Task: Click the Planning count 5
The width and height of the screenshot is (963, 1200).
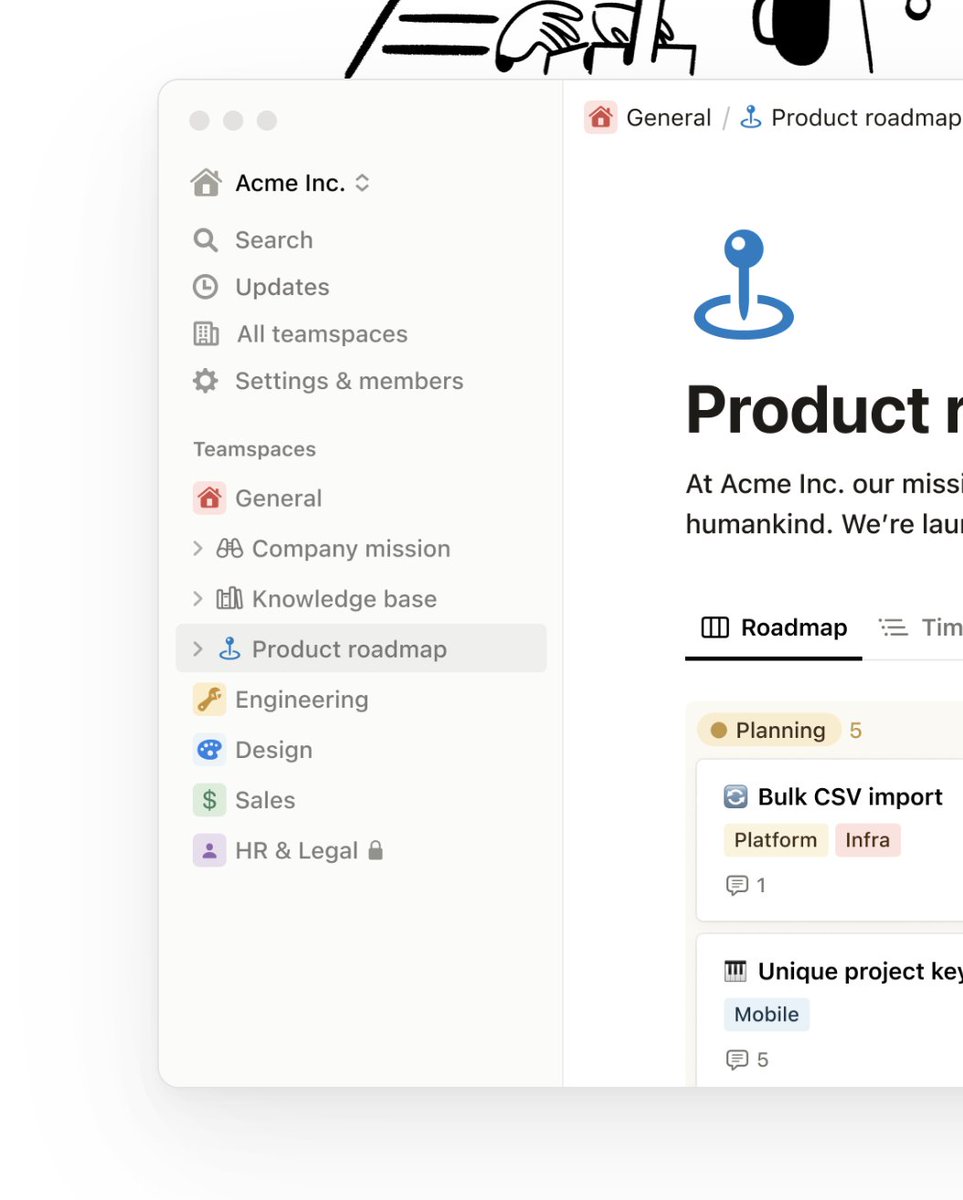Action: click(856, 730)
